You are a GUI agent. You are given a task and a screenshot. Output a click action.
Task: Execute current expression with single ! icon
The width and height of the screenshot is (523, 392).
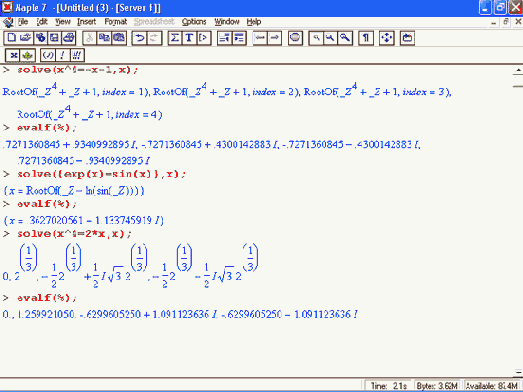coord(62,55)
